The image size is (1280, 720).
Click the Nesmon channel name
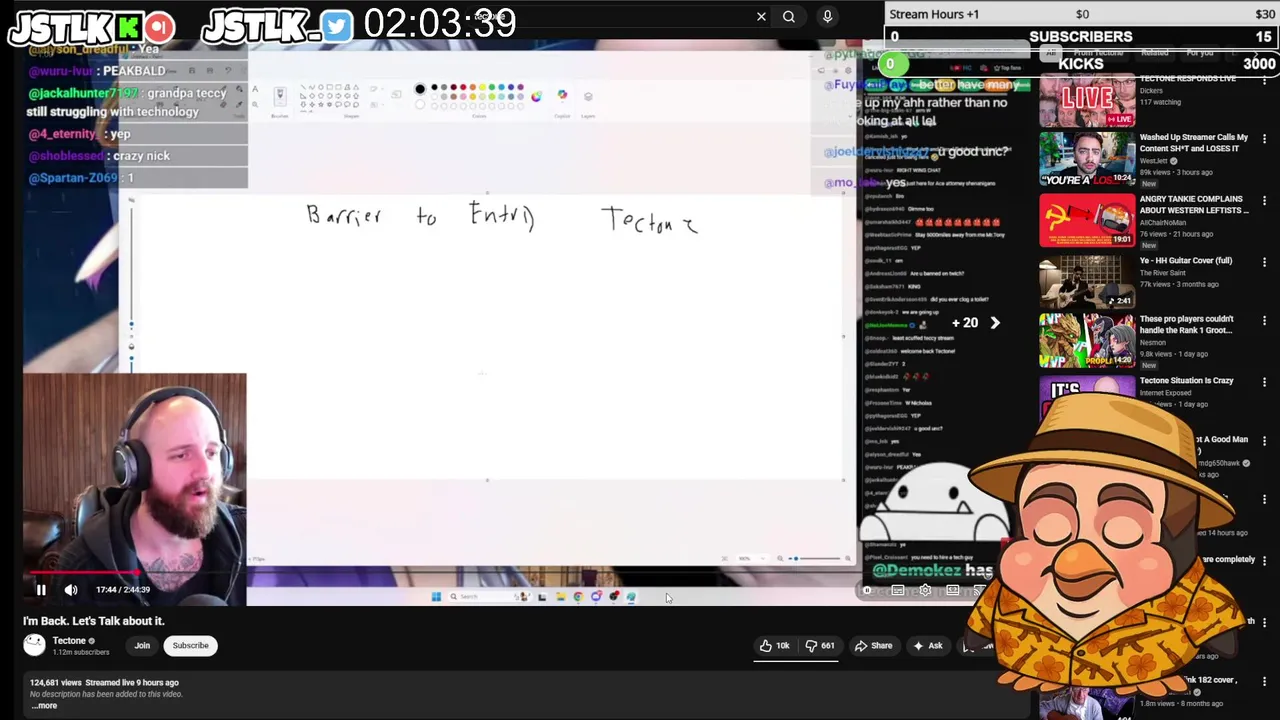(x=1154, y=342)
